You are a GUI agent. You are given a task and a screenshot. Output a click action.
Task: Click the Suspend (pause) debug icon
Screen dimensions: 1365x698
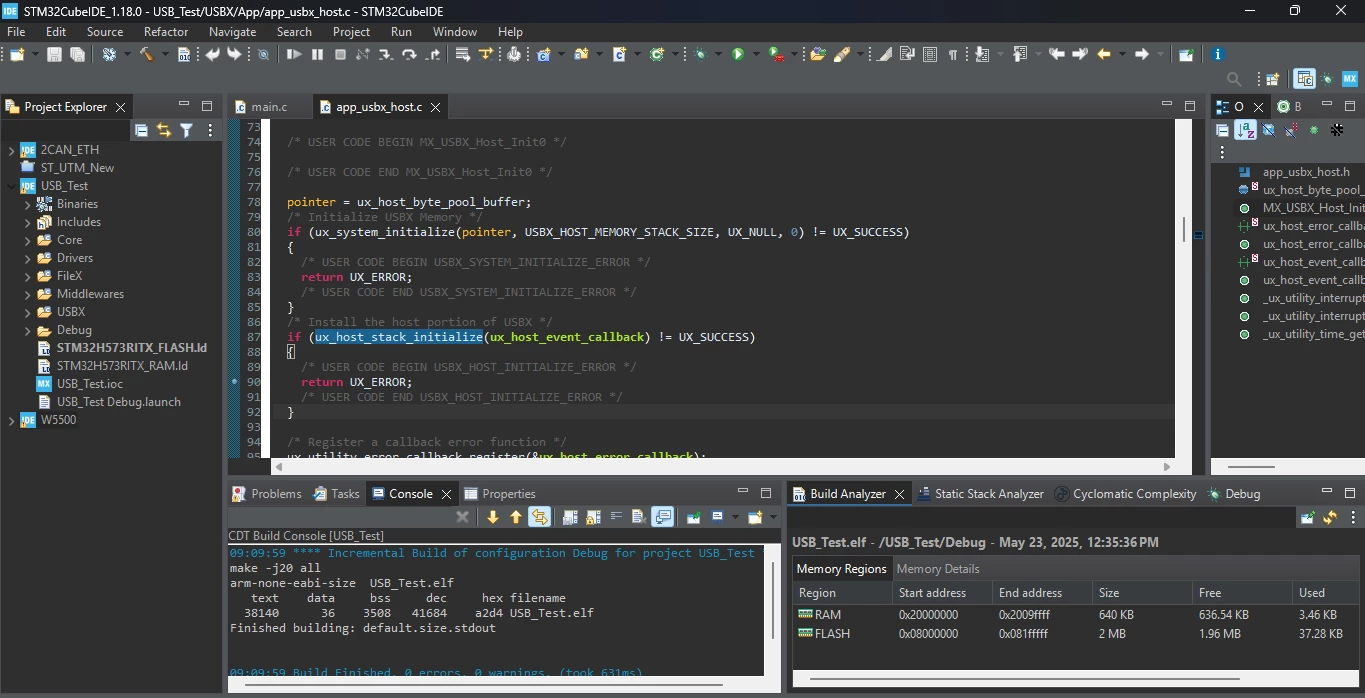pyautogui.click(x=317, y=54)
